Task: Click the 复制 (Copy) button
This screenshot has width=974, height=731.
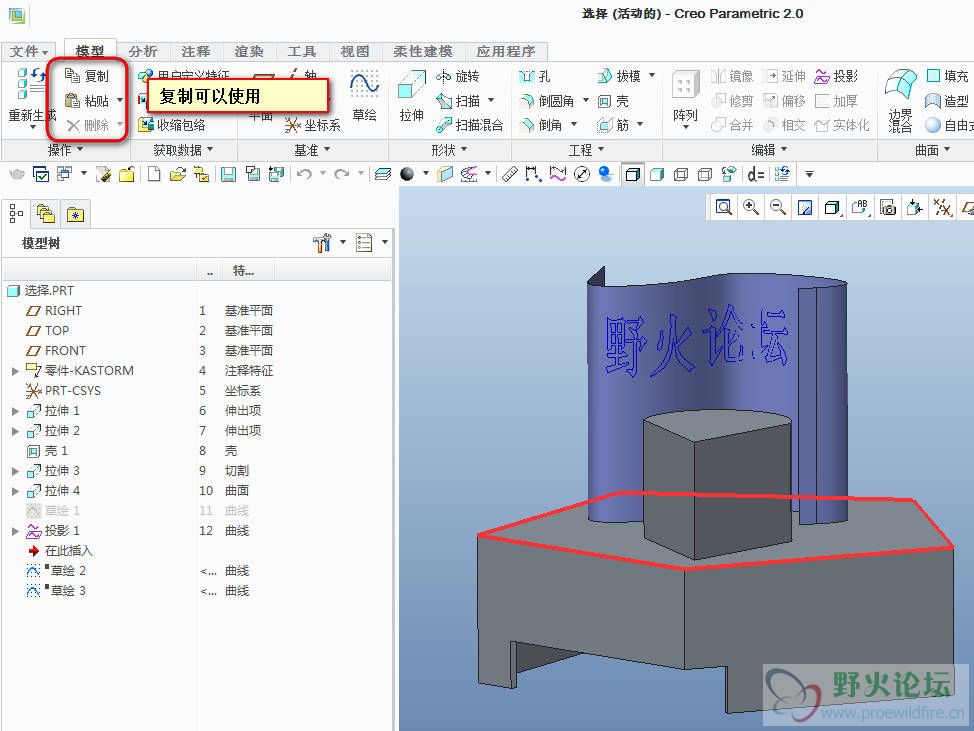Action: (87, 76)
